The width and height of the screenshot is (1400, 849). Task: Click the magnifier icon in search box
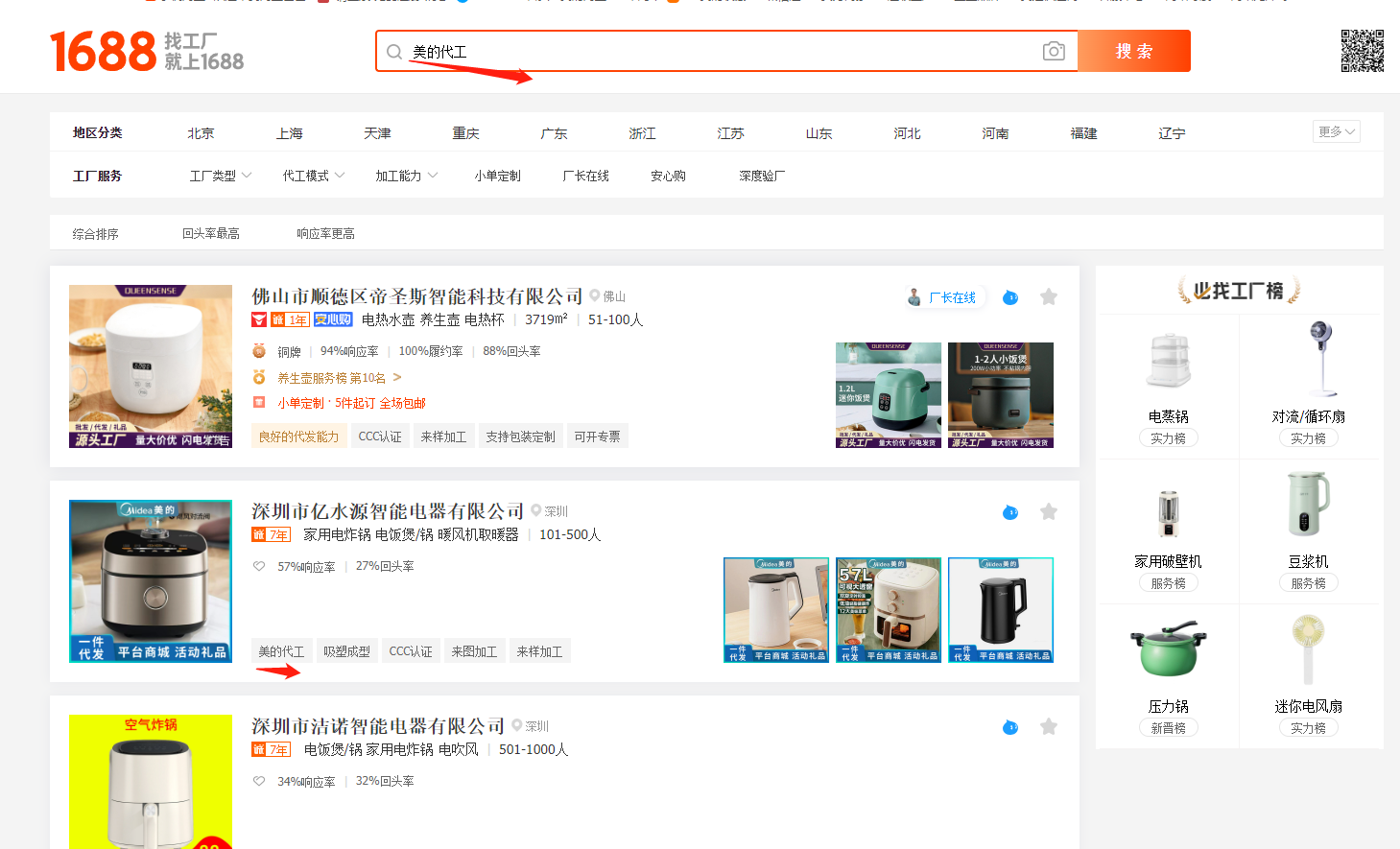tap(394, 52)
